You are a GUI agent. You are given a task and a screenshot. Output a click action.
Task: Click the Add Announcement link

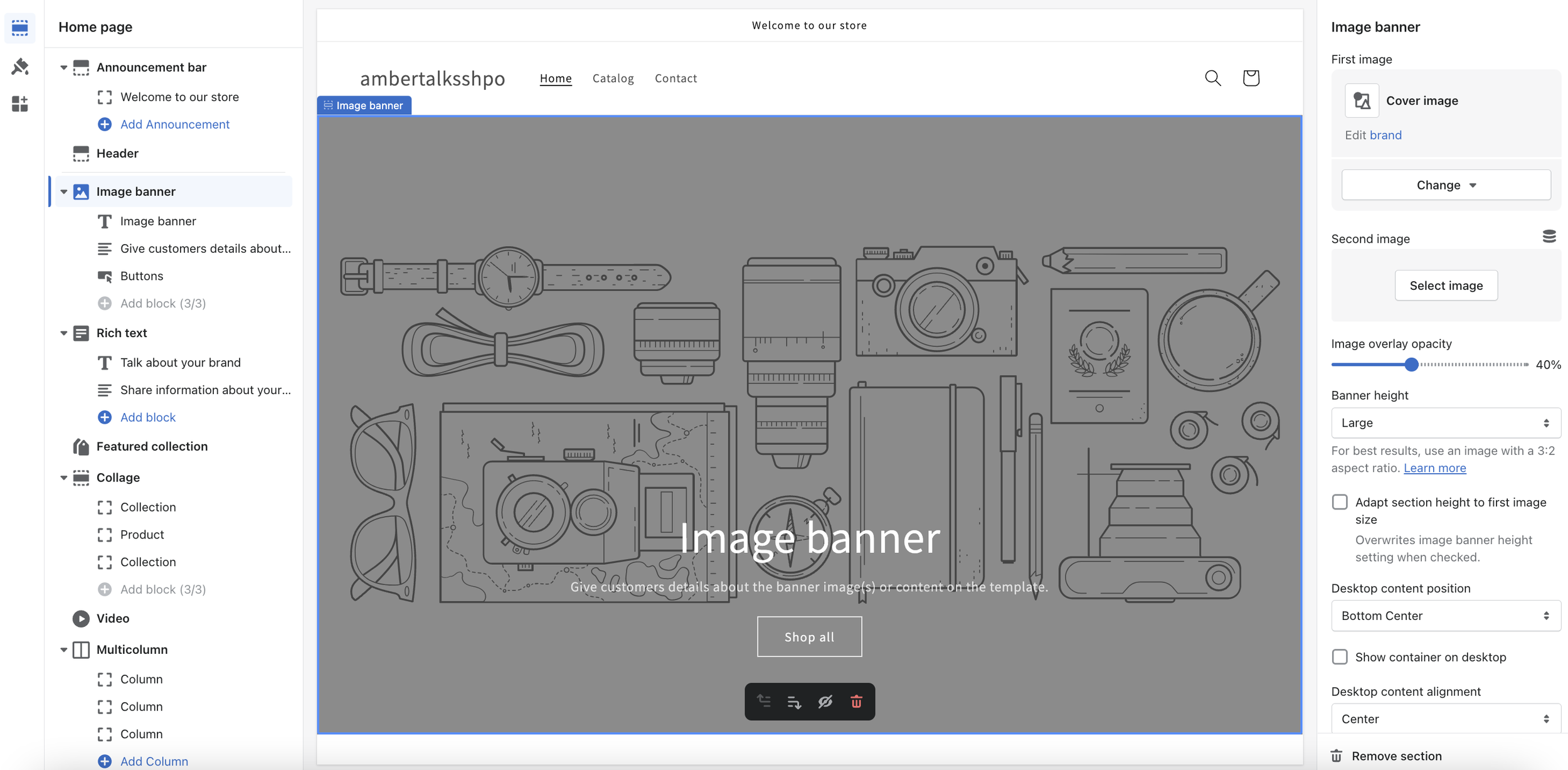click(174, 124)
